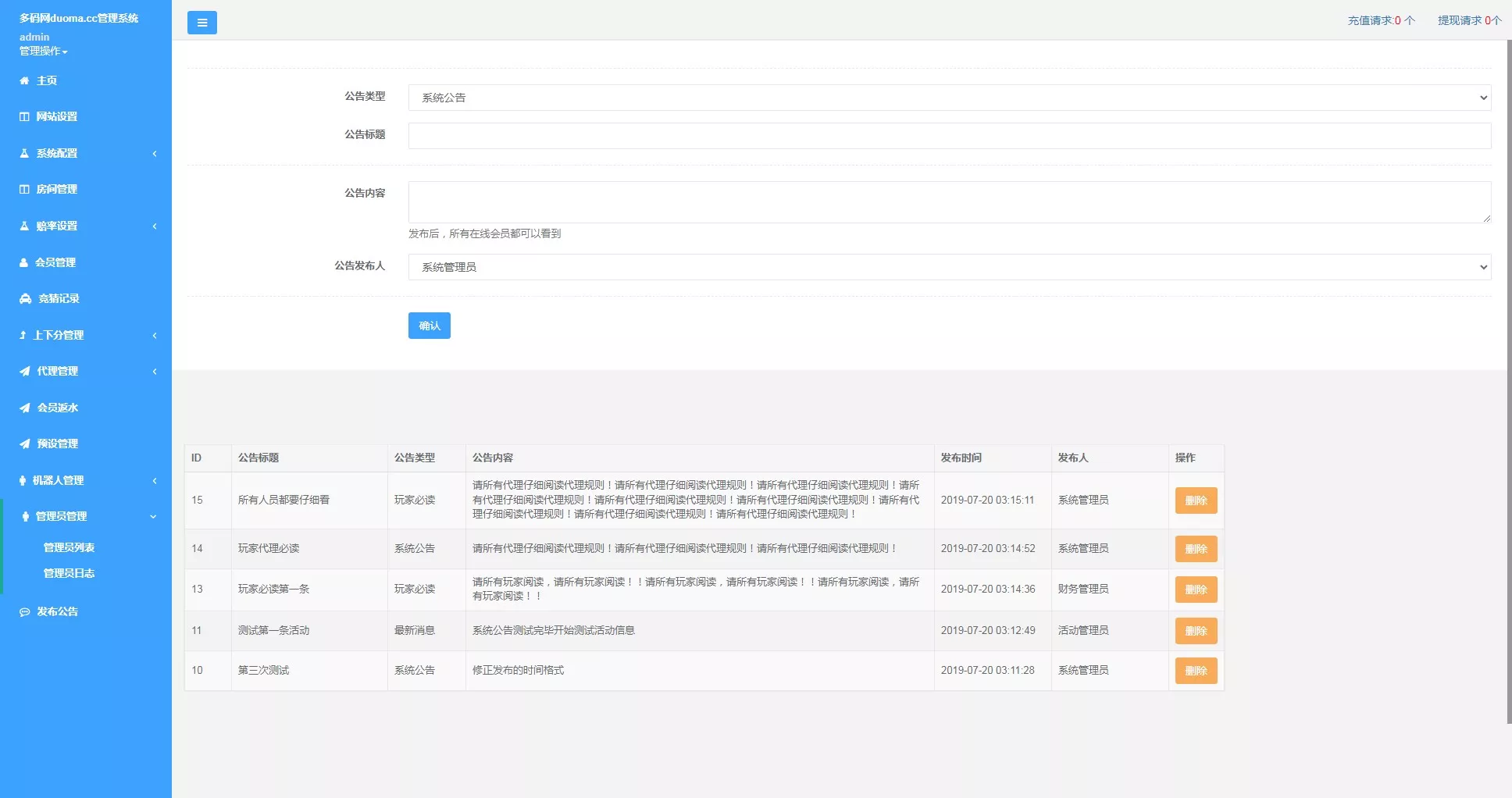Open 竞猜记录 betting records

point(56,298)
